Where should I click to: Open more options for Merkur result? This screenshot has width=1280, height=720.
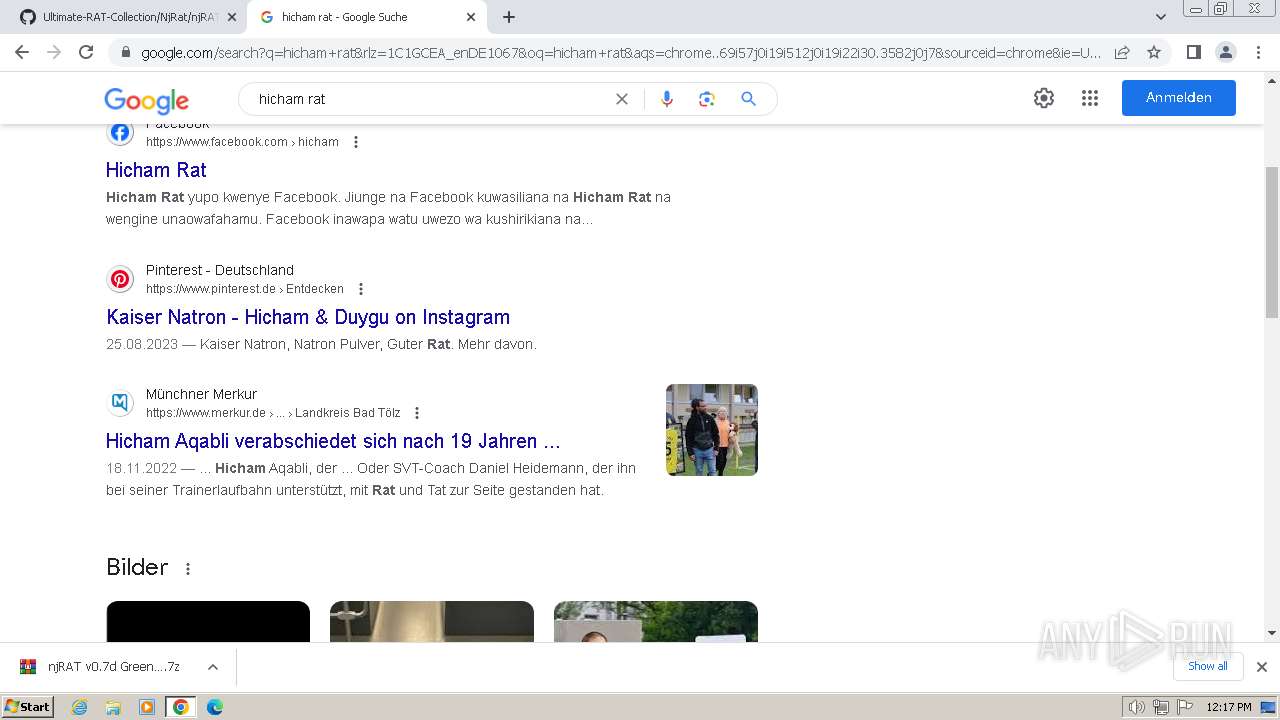[x=417, y=413]
